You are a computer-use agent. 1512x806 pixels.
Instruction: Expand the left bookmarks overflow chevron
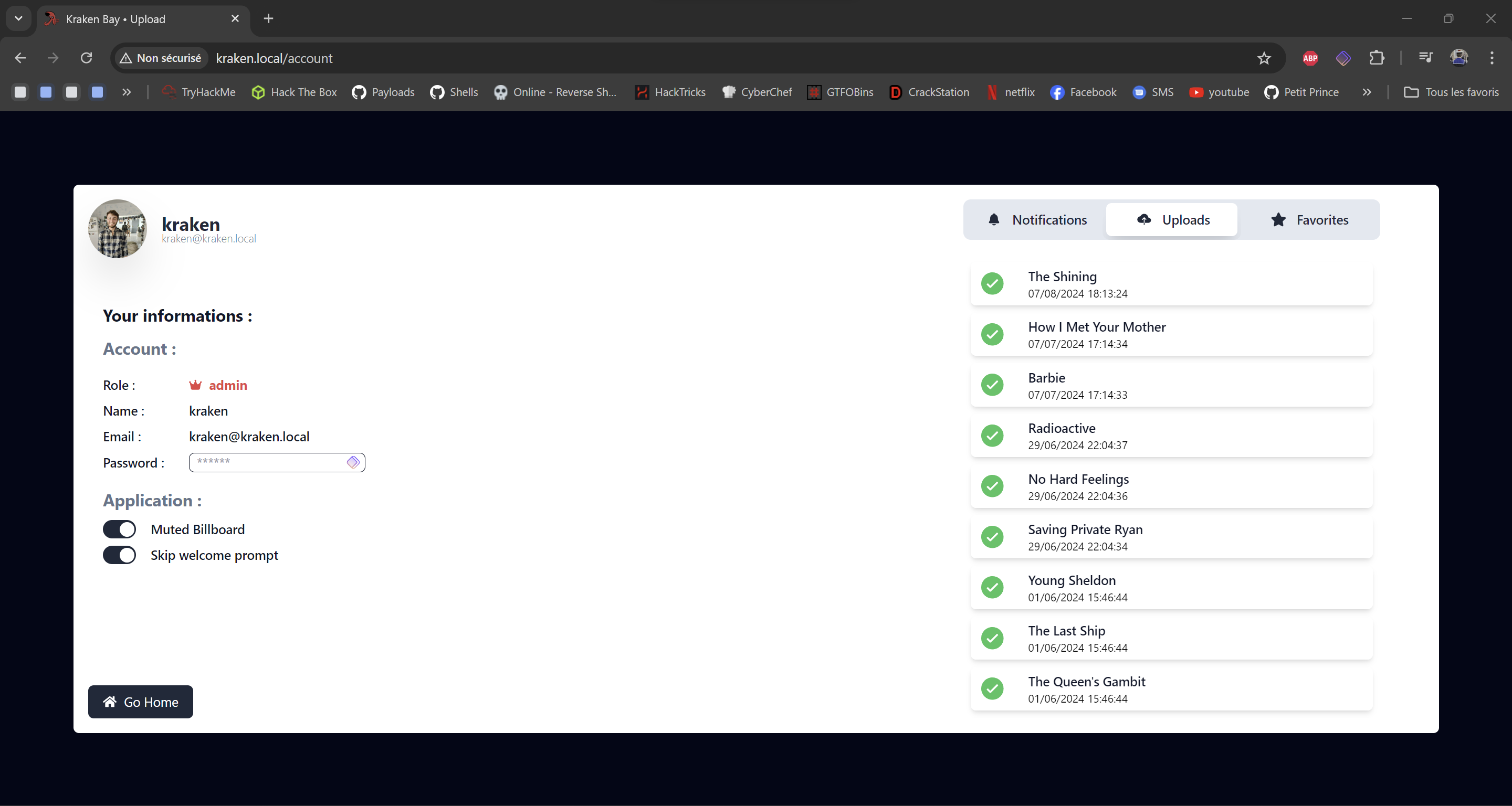tap(126, 92)
